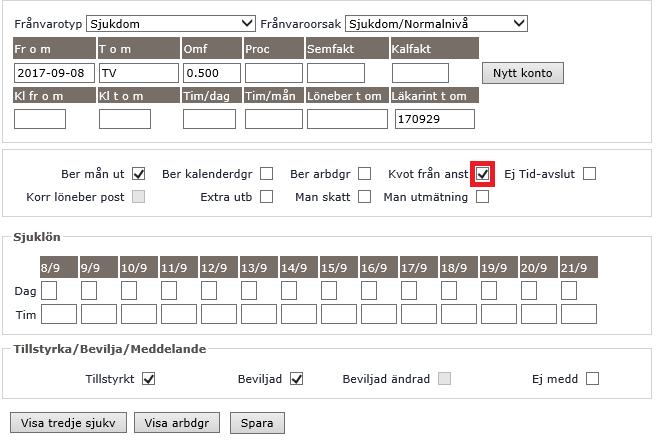Uncheck the Kvot från anst checkbox
This screenshot has height=445, width=656.
click(x=482, y=174)
